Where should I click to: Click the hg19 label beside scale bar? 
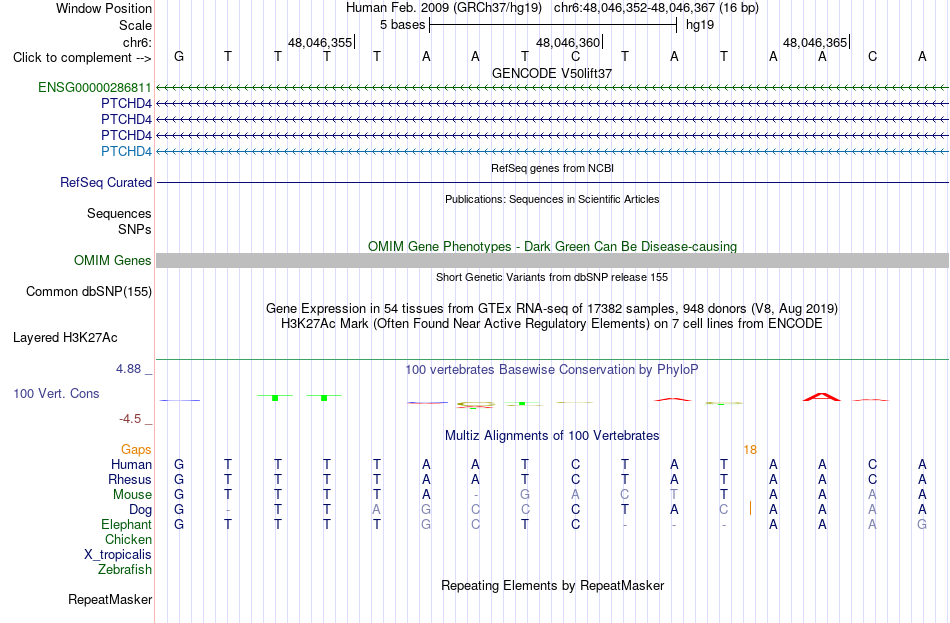[700, 25]
